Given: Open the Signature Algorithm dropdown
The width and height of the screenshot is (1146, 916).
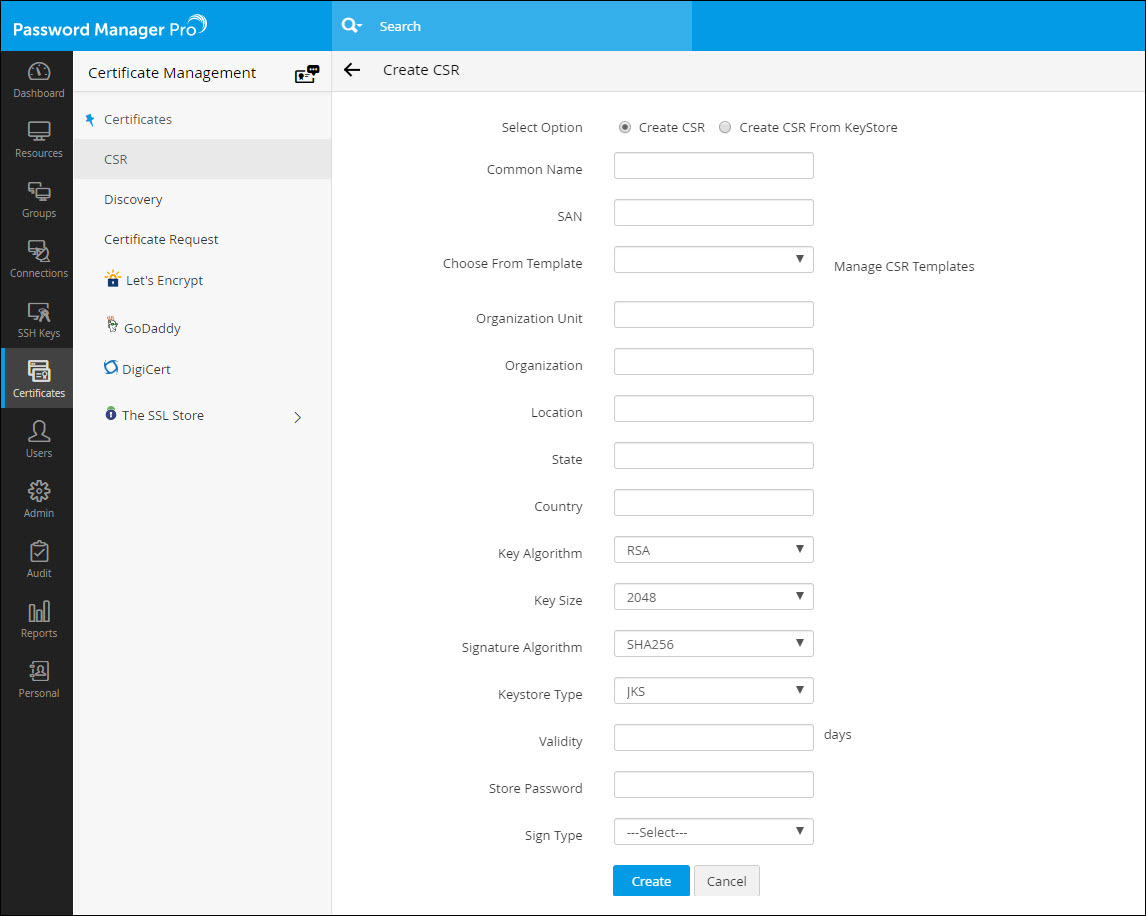Looking at the screenshot, I should click(x=713, y=643).
